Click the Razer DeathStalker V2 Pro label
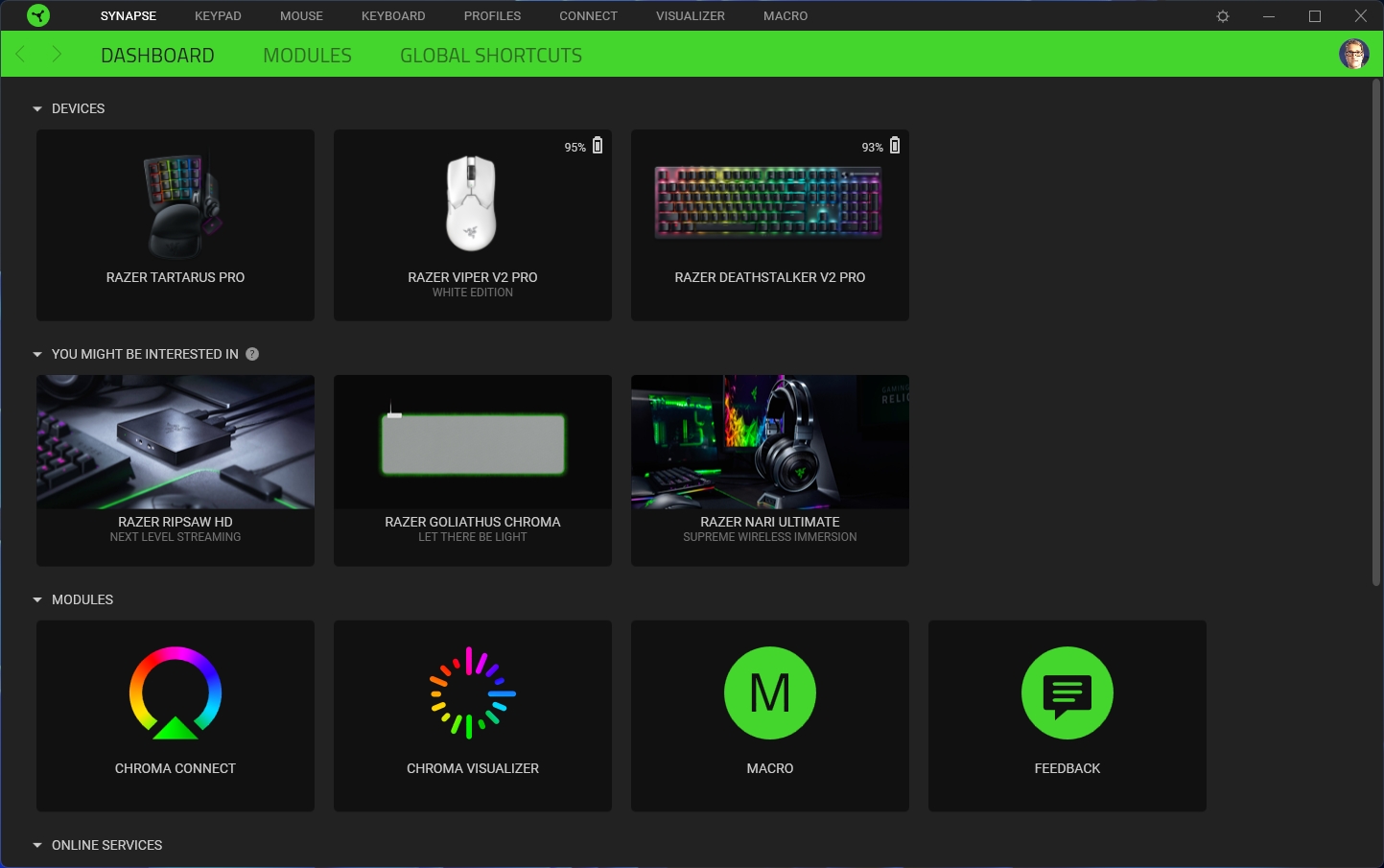The image size is (1384, 868). [770, 277]
